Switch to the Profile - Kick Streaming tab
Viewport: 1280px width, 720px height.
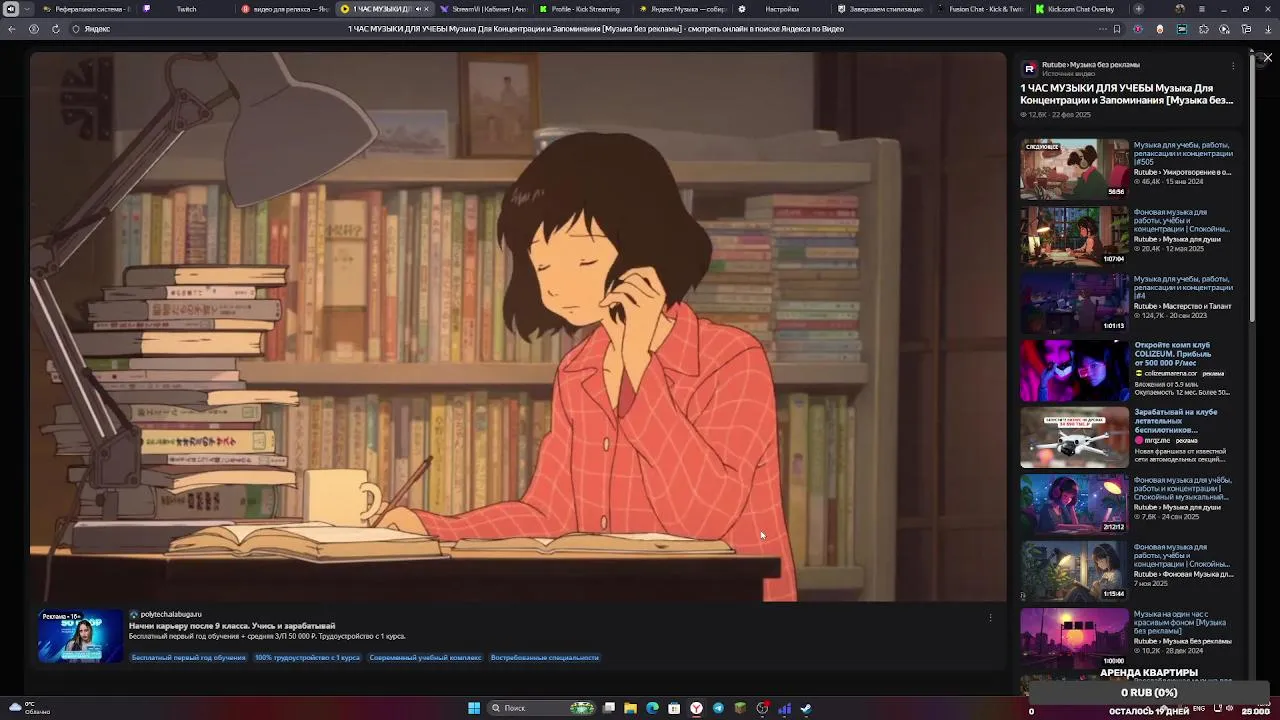tap(585, 9)
